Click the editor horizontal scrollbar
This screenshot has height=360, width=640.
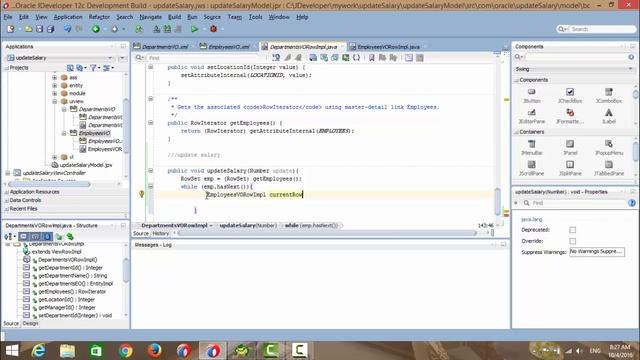tap(328, 233)
